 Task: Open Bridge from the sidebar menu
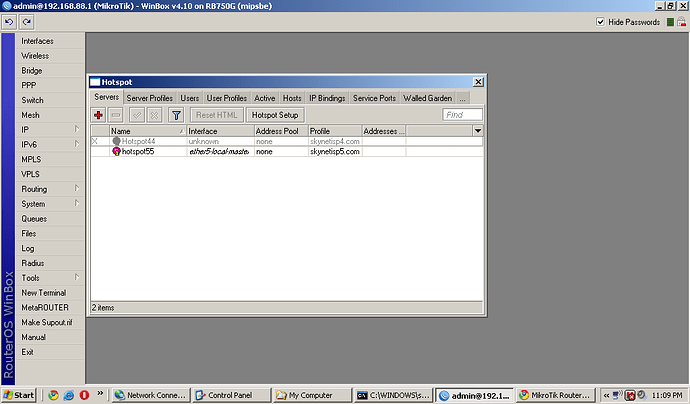50,70
